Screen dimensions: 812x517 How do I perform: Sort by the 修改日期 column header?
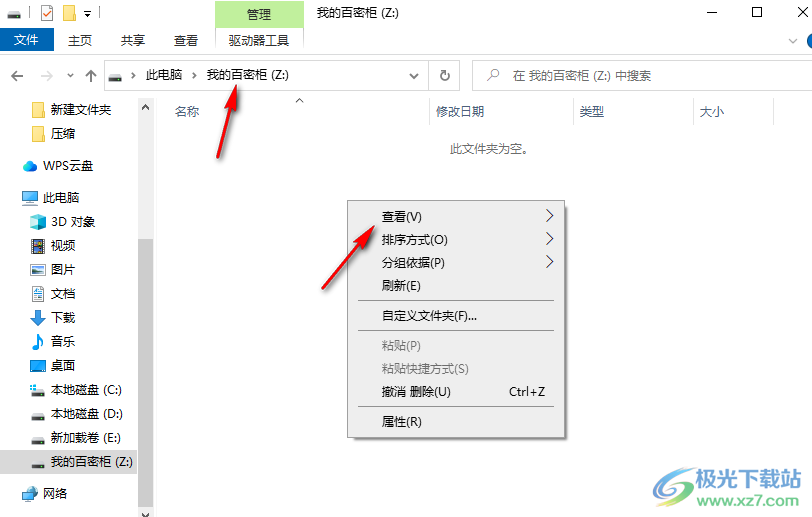(x=460, y=111)
